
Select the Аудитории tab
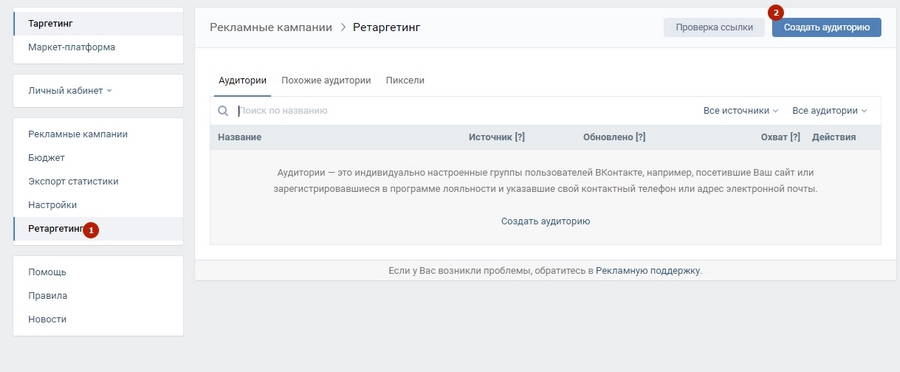coord(242,80)
